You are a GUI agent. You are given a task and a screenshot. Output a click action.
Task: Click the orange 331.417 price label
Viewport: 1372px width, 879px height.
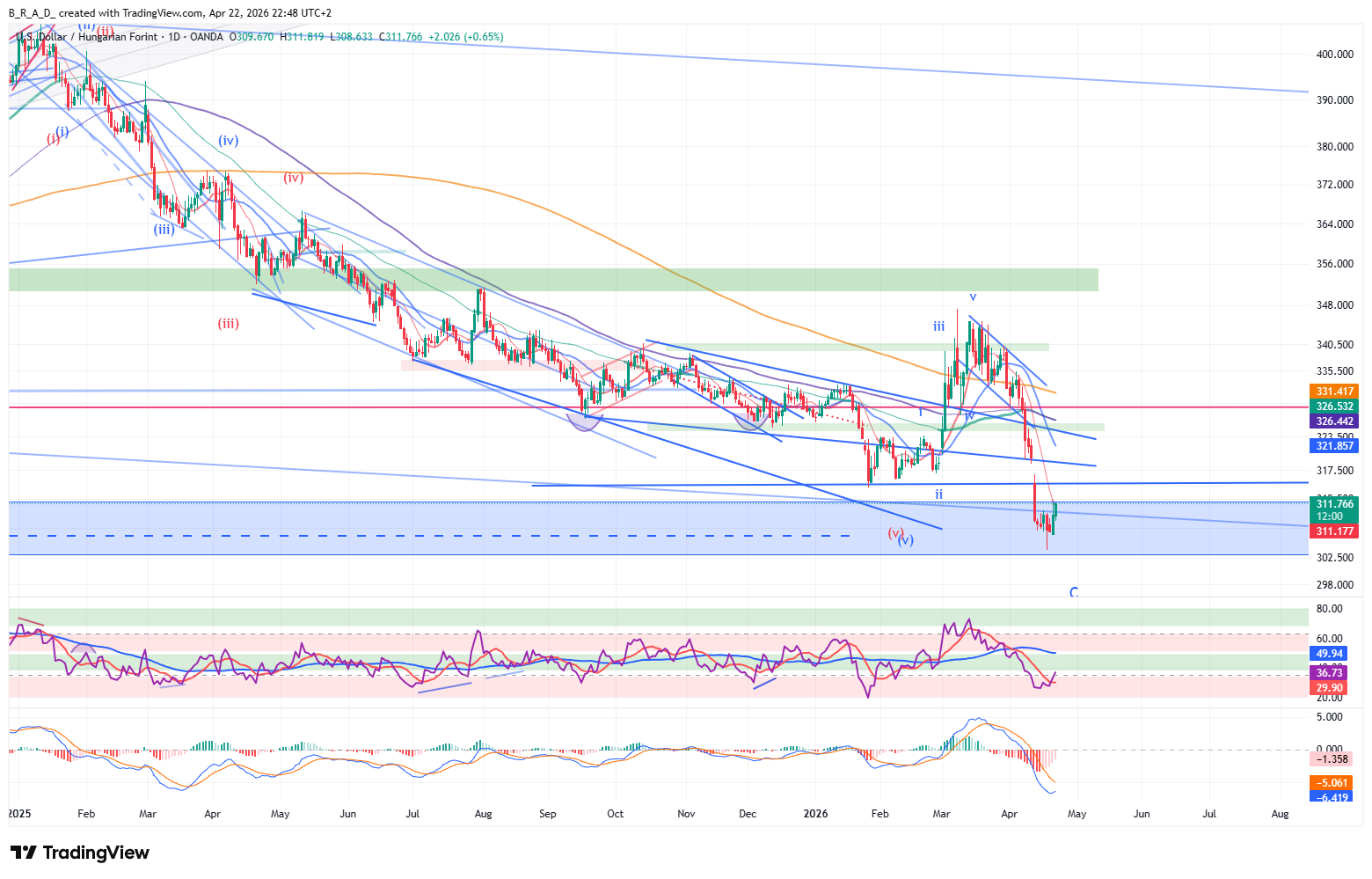[x=1334, y=392]
